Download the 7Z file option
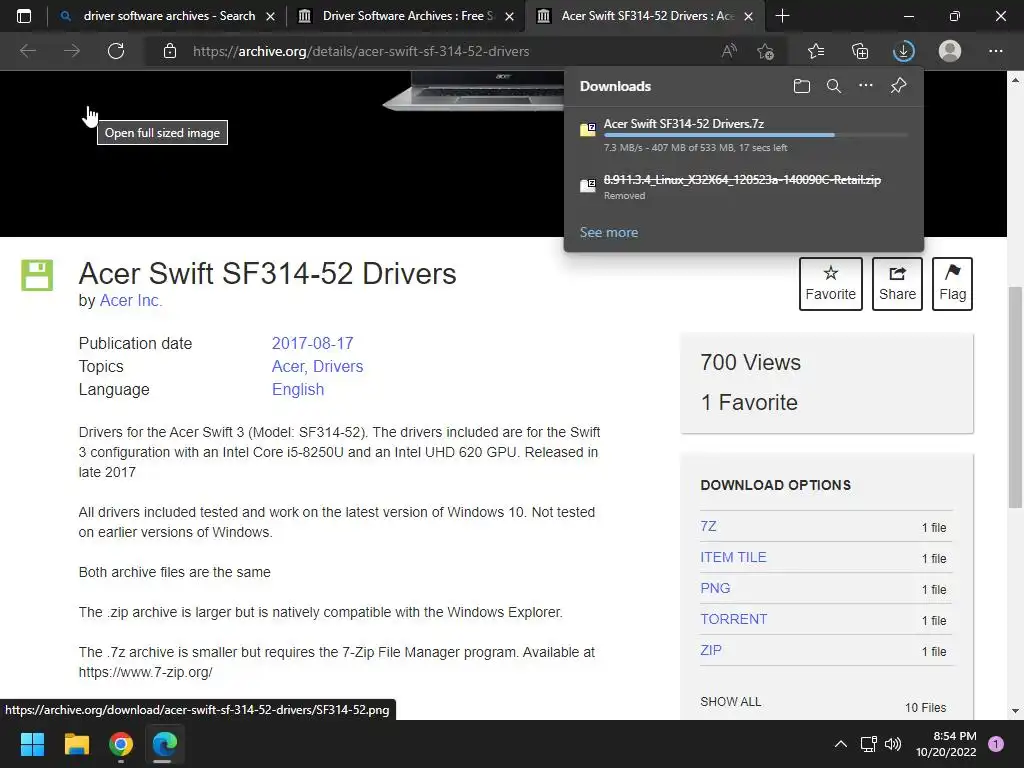 pyautogui.click(x=708, y=526)
